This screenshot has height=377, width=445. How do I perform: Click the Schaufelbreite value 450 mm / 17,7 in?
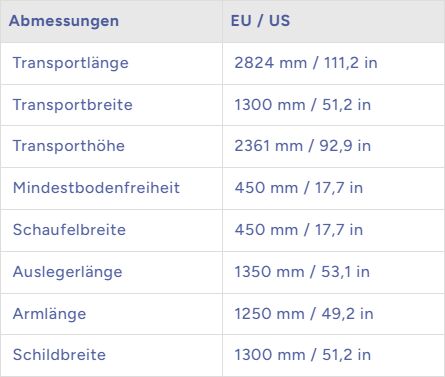(x=299, y=230)
